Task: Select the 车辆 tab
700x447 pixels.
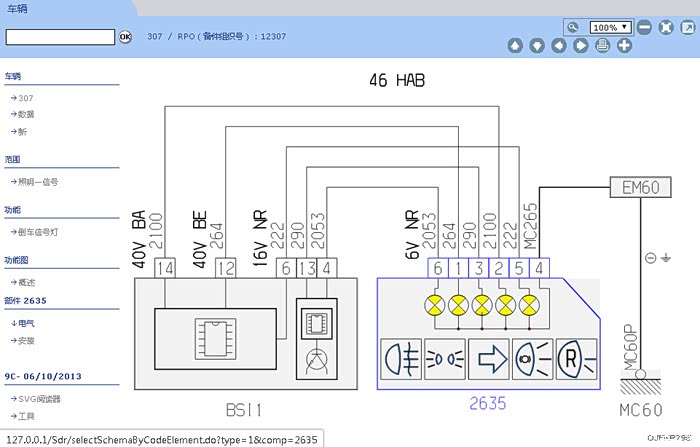Action: [x=20, y=7]
